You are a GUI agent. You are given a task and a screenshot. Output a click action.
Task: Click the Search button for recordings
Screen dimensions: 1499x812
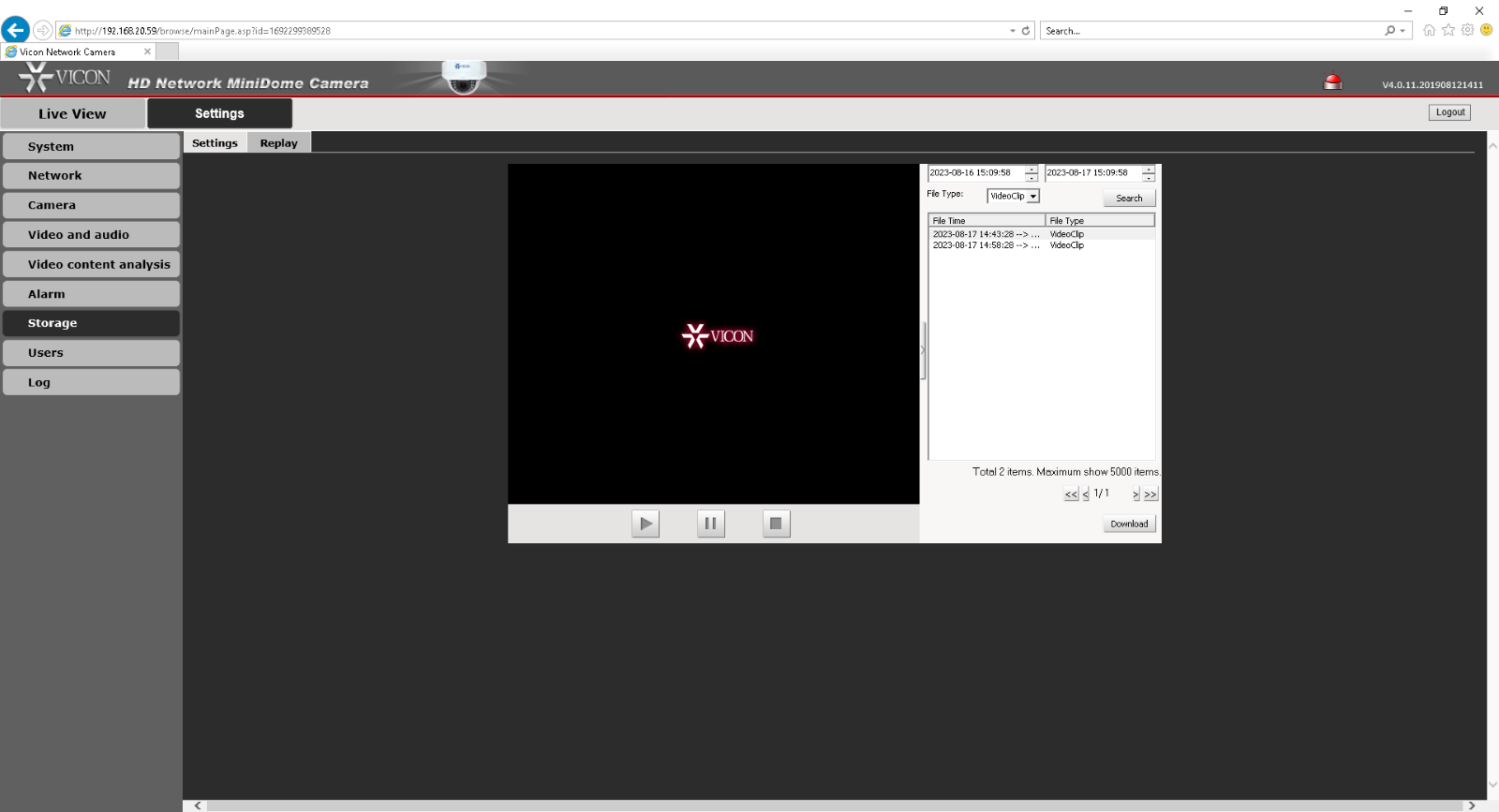pyautogui.click(x=1129, y=199)
